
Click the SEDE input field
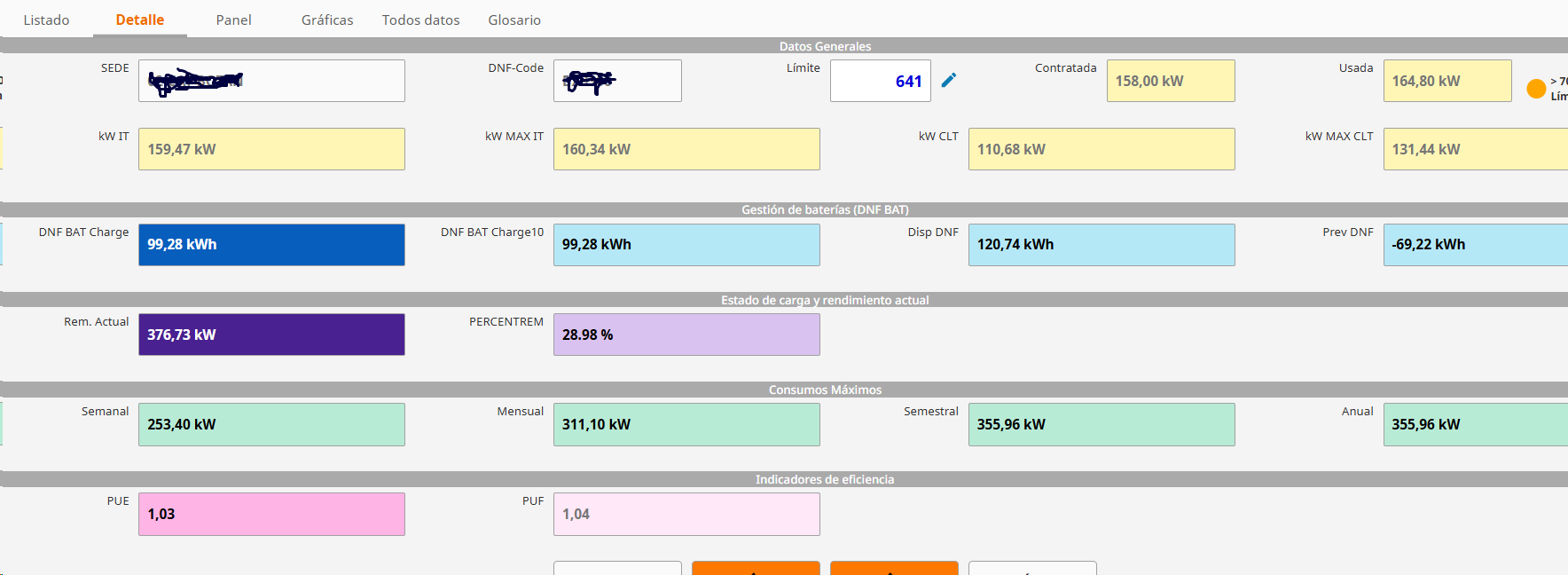point(271,81)
